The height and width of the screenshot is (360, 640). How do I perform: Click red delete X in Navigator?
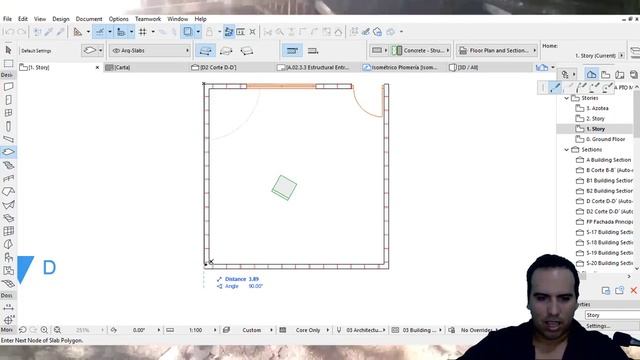tap(633, 290)
